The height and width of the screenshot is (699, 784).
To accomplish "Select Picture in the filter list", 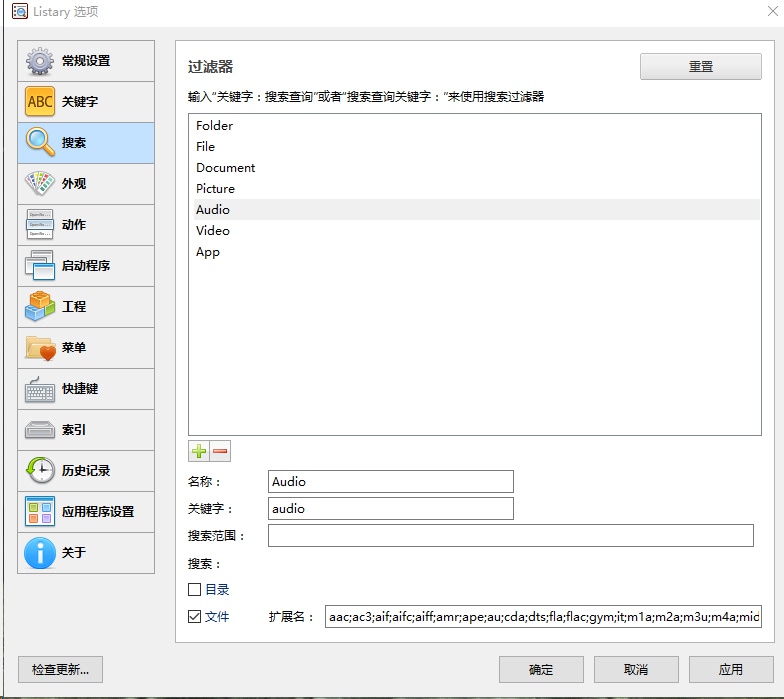I will pyautogui.click(x=476, y=188).
